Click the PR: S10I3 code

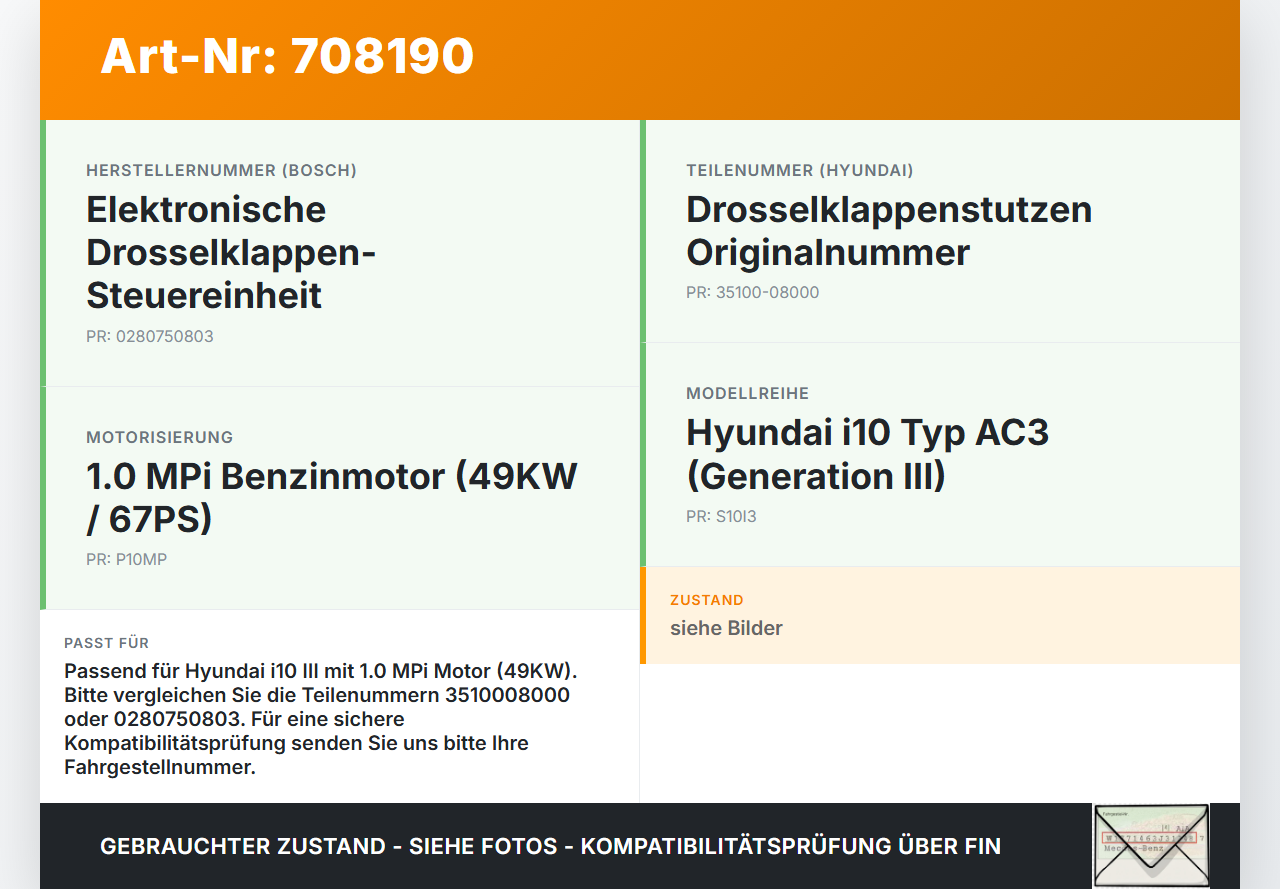click(721, 517)
